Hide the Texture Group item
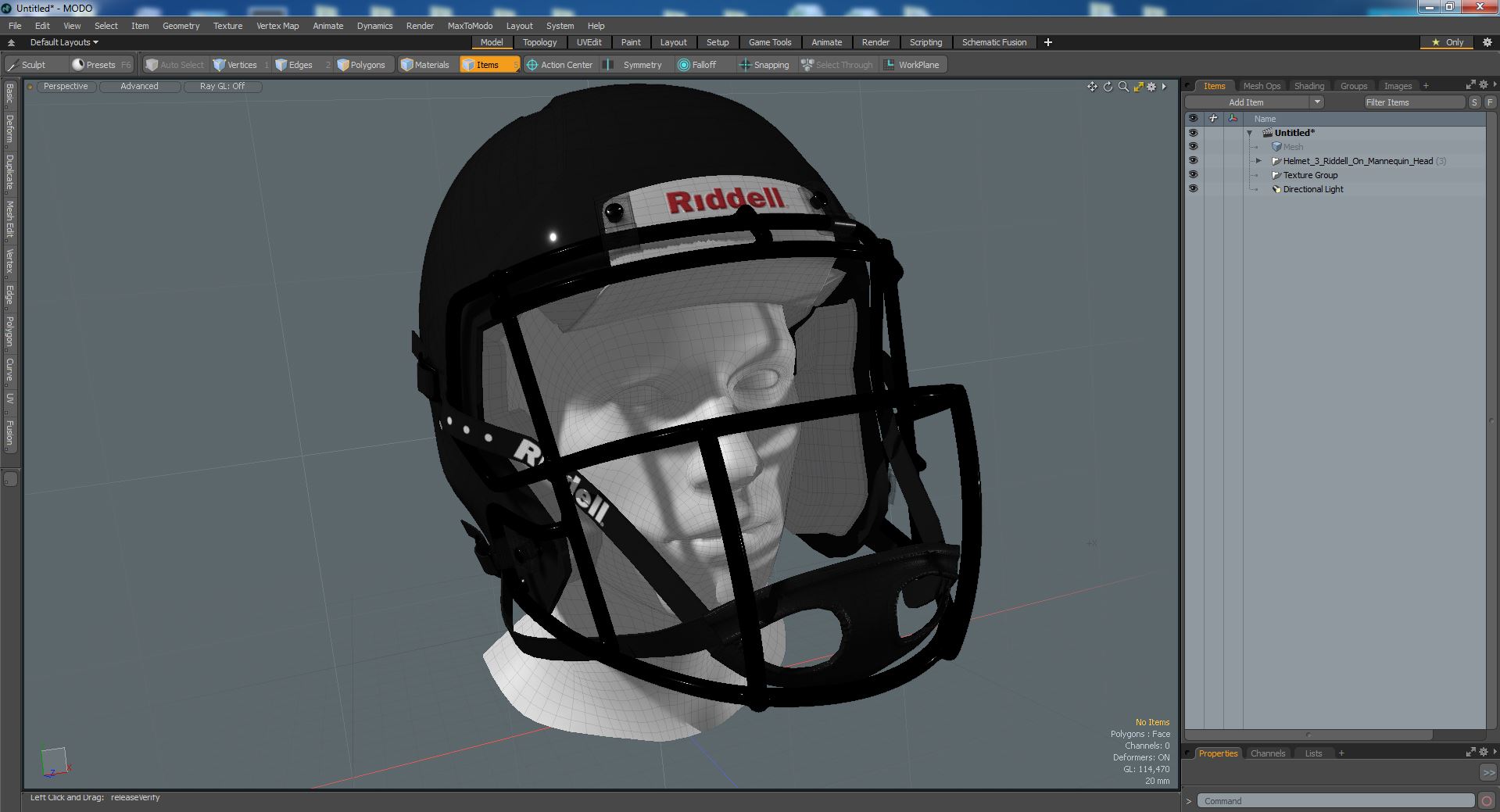 click(1193, 175)
